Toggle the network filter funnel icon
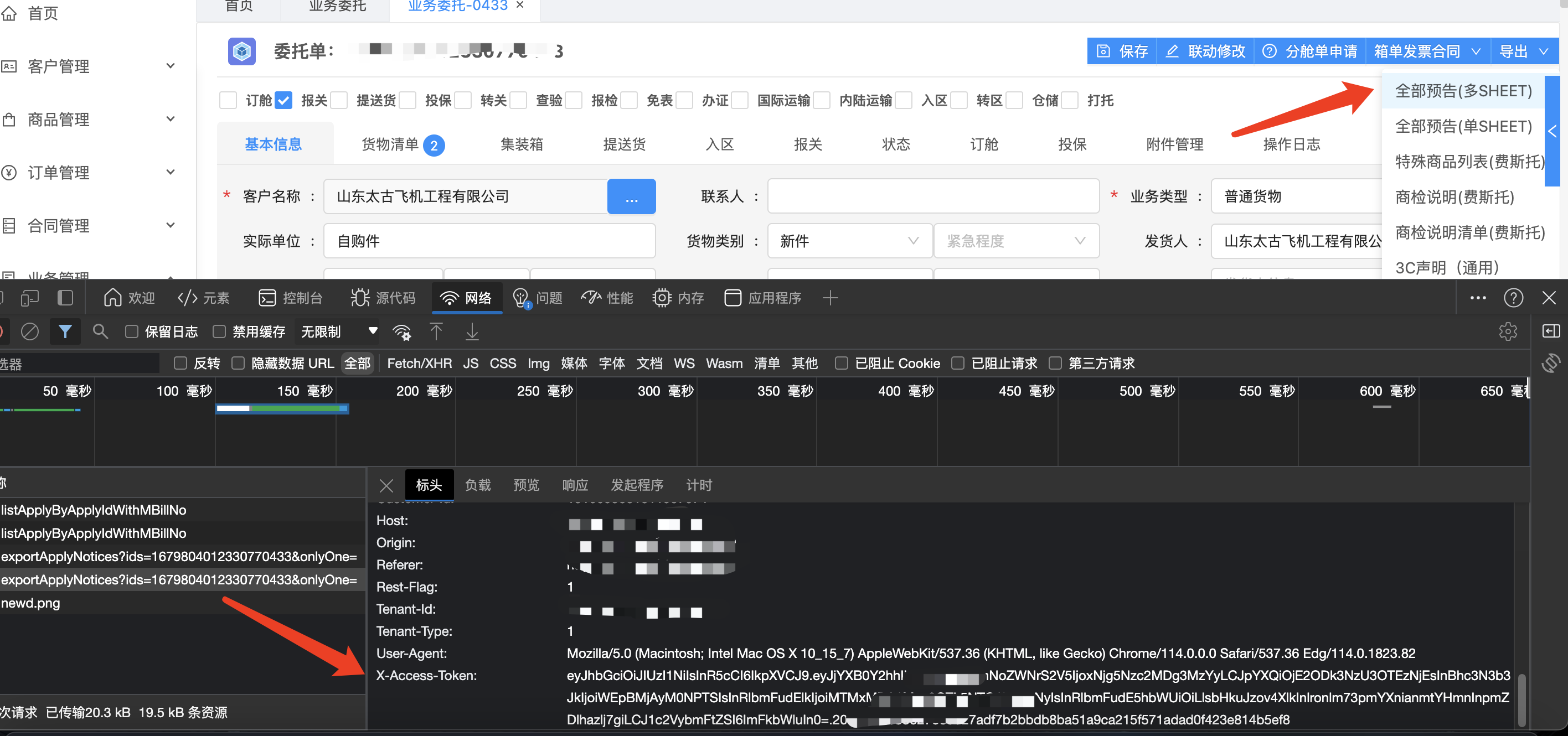 [x=65, y=331]
